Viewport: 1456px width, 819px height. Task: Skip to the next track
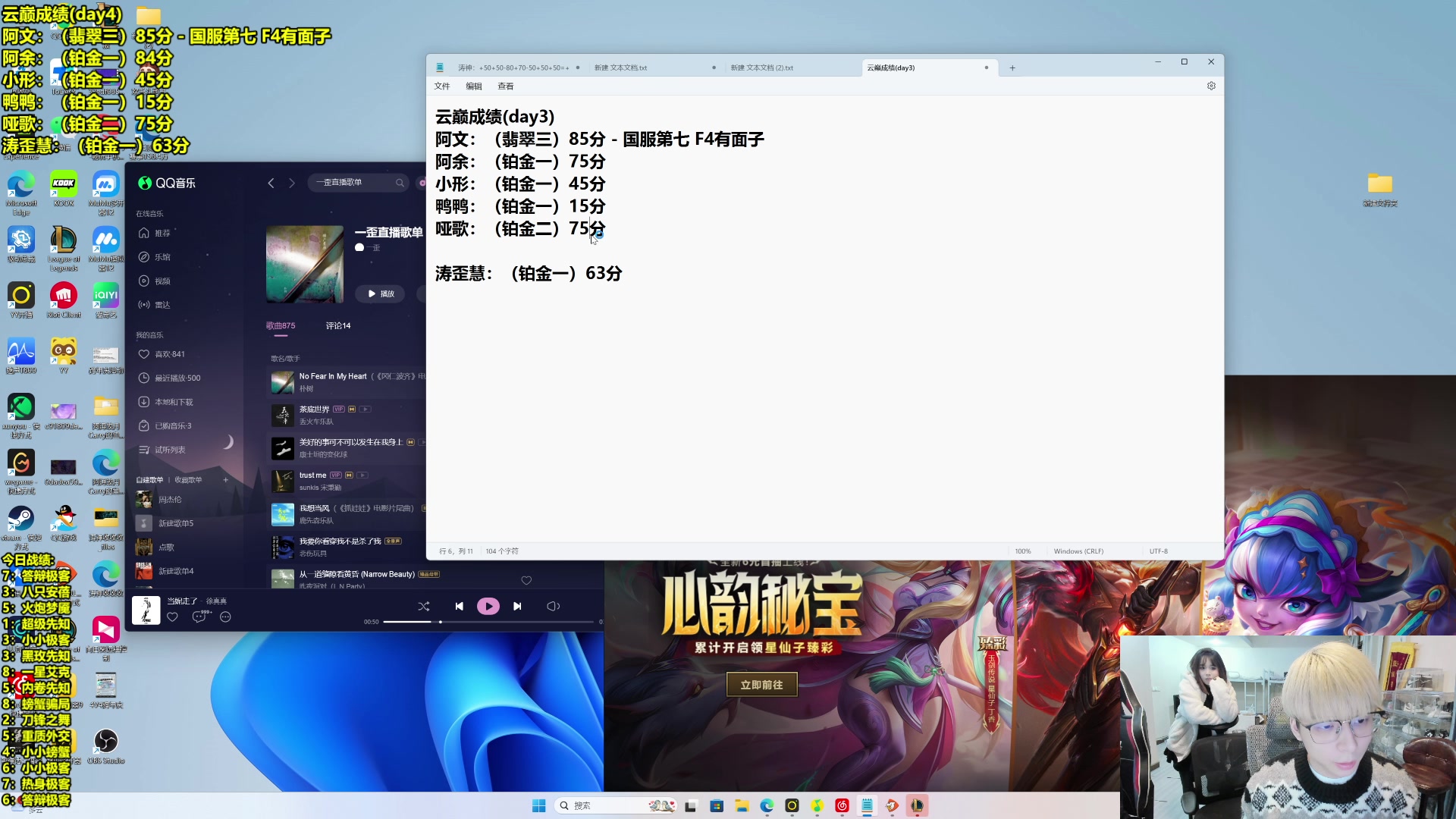pyautogui.click(x=517, y=606)
